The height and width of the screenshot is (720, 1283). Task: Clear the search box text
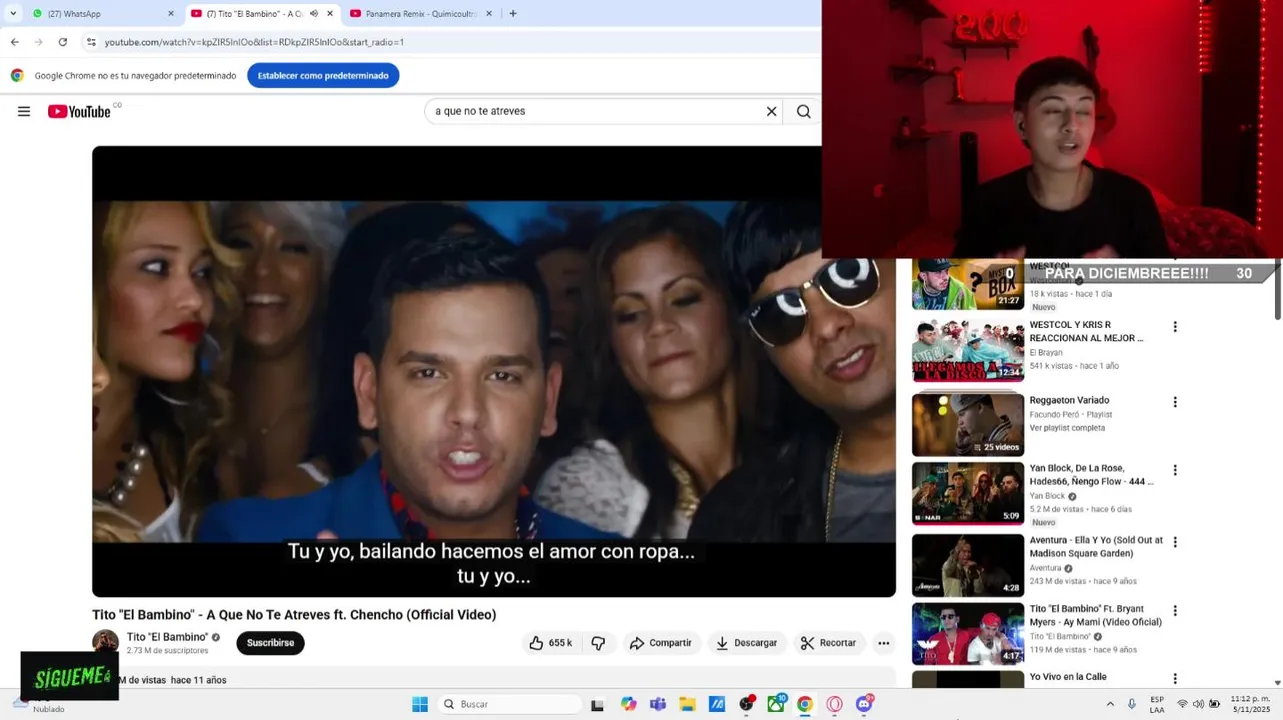(x=771, y=111)
